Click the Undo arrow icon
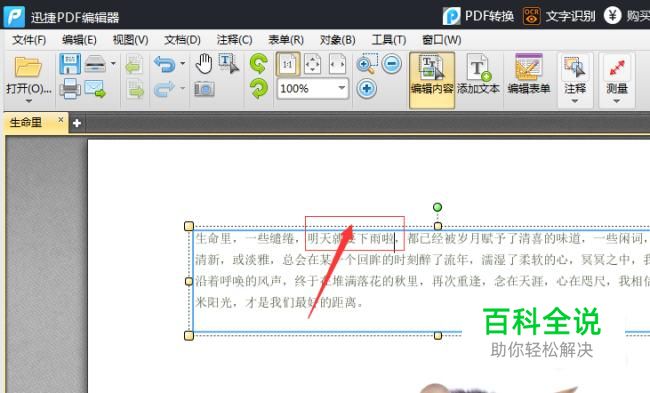The width and height of the screenshot is (650, 393). coord(164,64)
